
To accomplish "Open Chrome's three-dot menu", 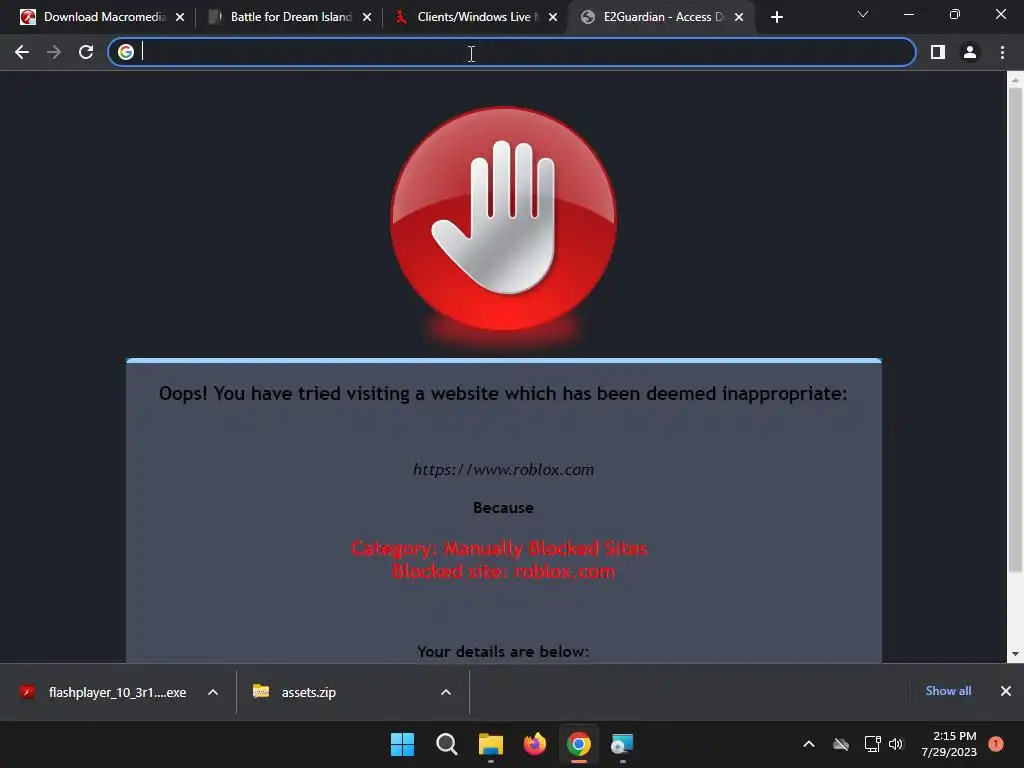I will 1002,52.
